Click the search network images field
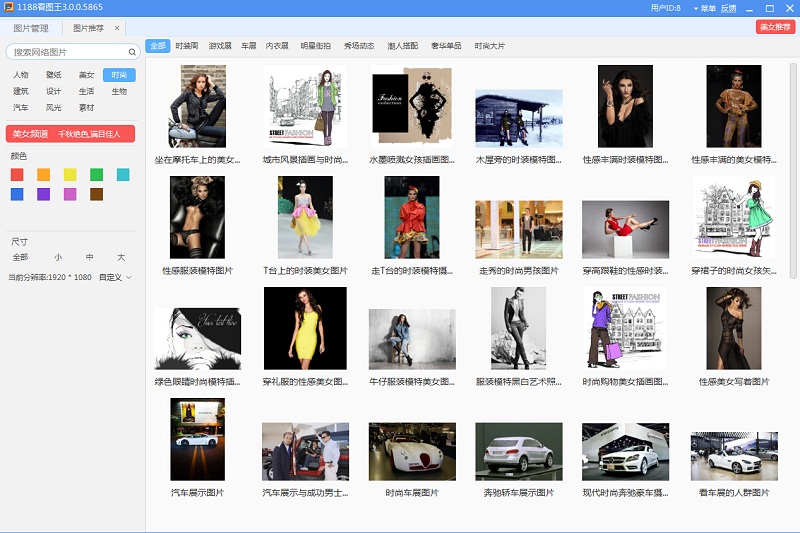This screenshot has width=800, height=533. (x=65, y=52)
